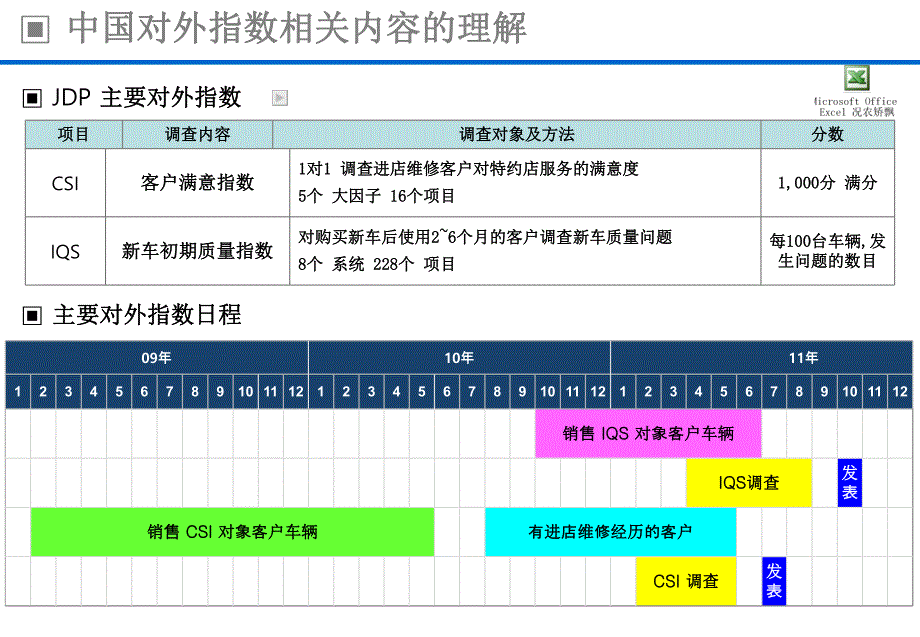The width and height of the screenshot is (920, 637).
Task: Click the yellow CSI 调查 bar
Action: [x=685, y=581]
